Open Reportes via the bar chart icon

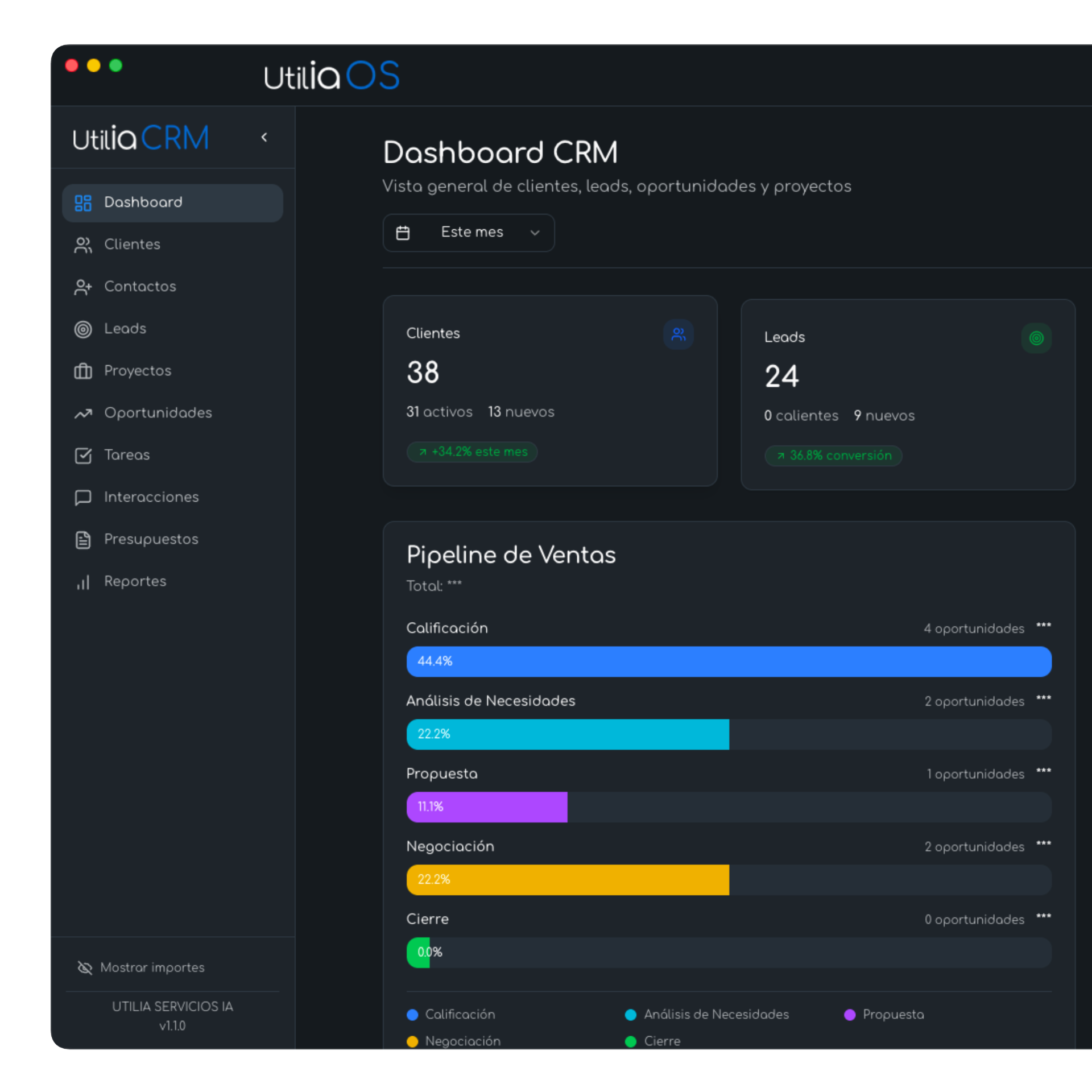[83, 581]
